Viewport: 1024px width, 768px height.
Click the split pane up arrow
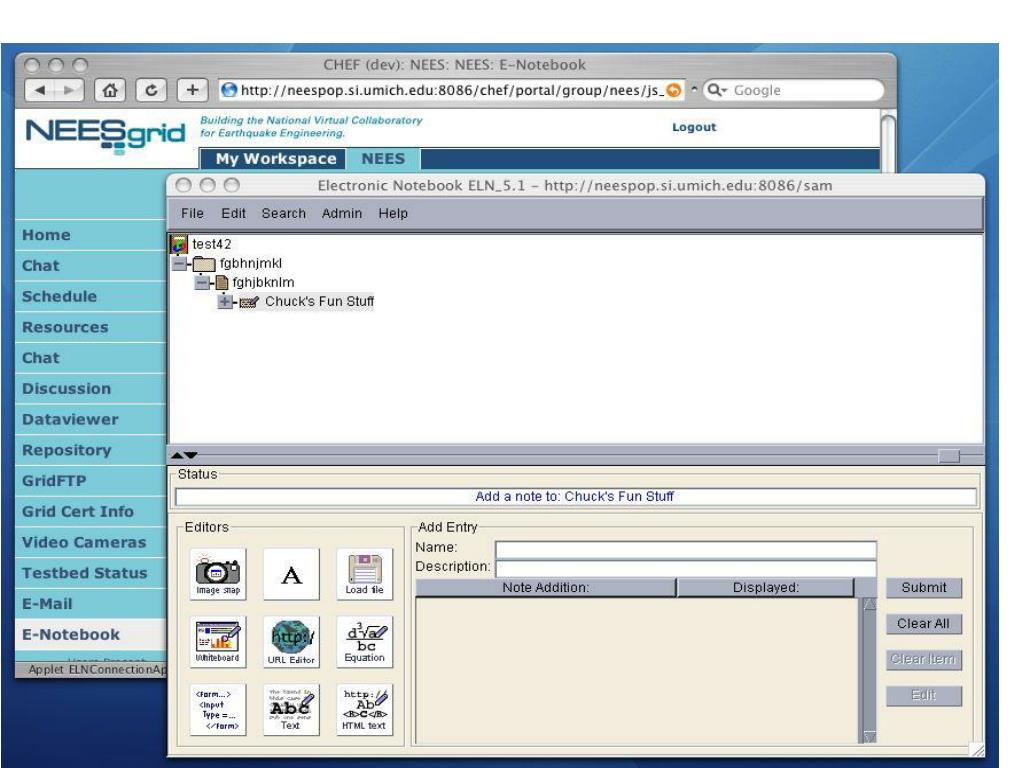click(177, 455)
